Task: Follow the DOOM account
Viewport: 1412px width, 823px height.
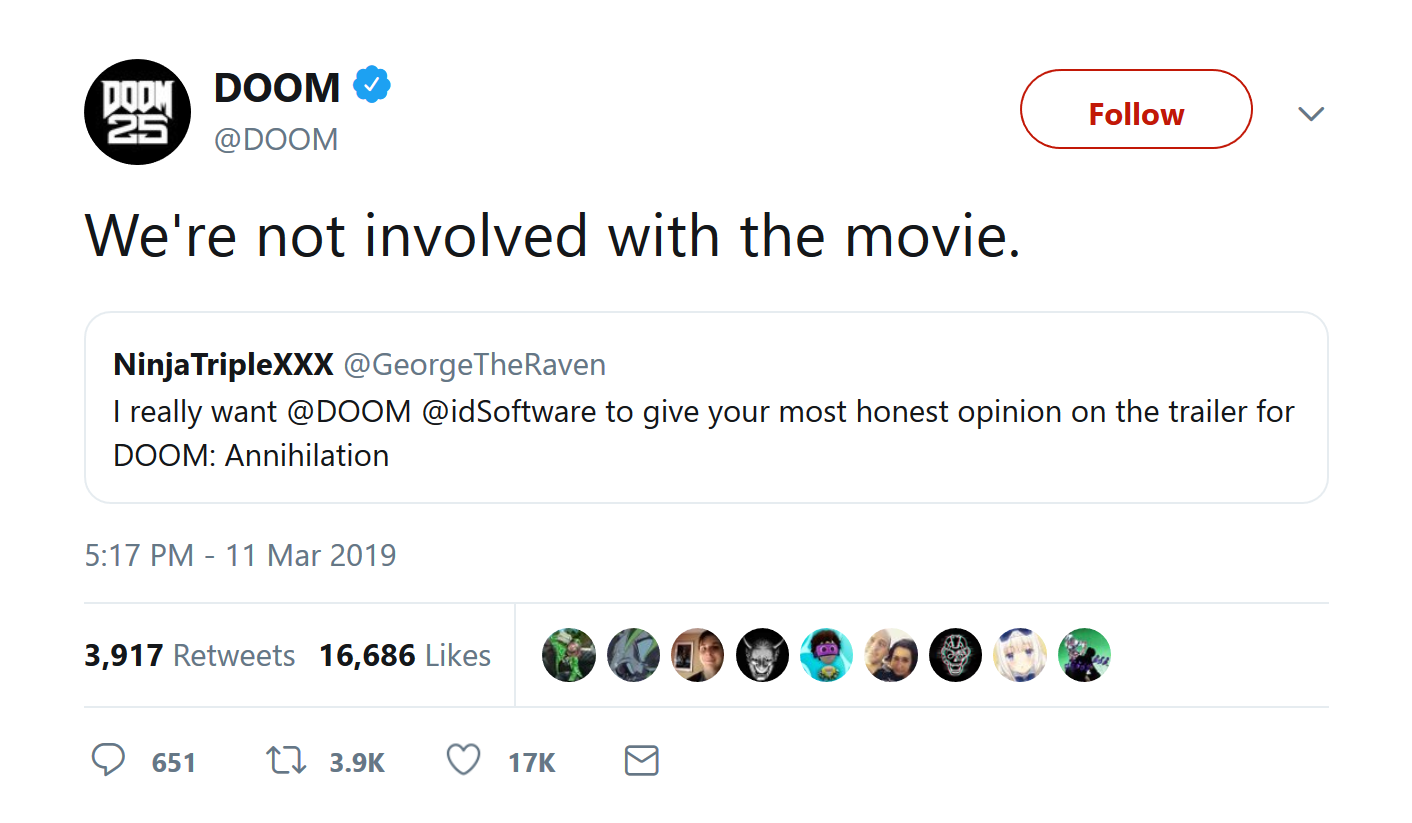Action: [x=1136, y=113]
